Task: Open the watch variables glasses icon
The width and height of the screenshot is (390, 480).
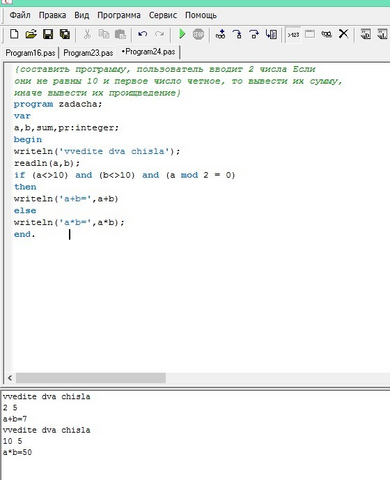Action: click(327, 34)
